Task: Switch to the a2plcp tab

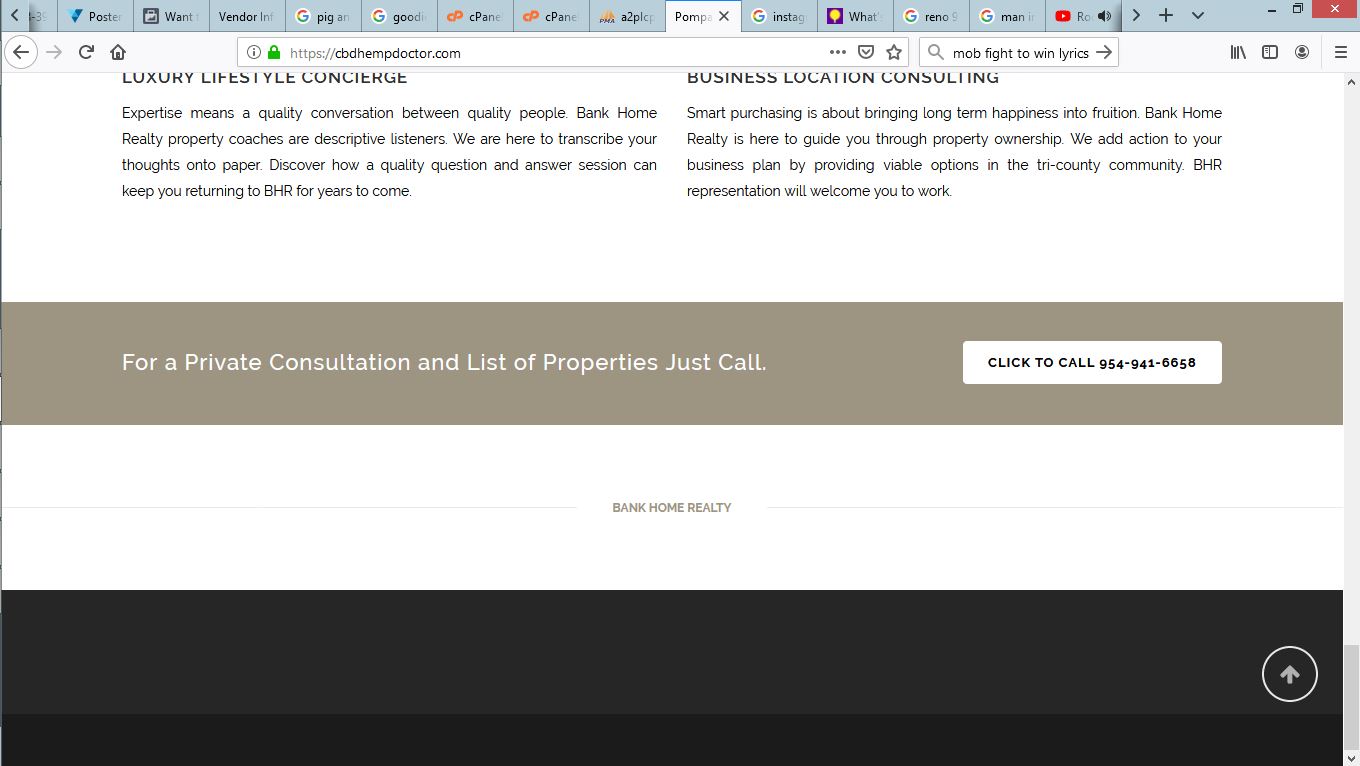Action: click(x=627, y=16)
